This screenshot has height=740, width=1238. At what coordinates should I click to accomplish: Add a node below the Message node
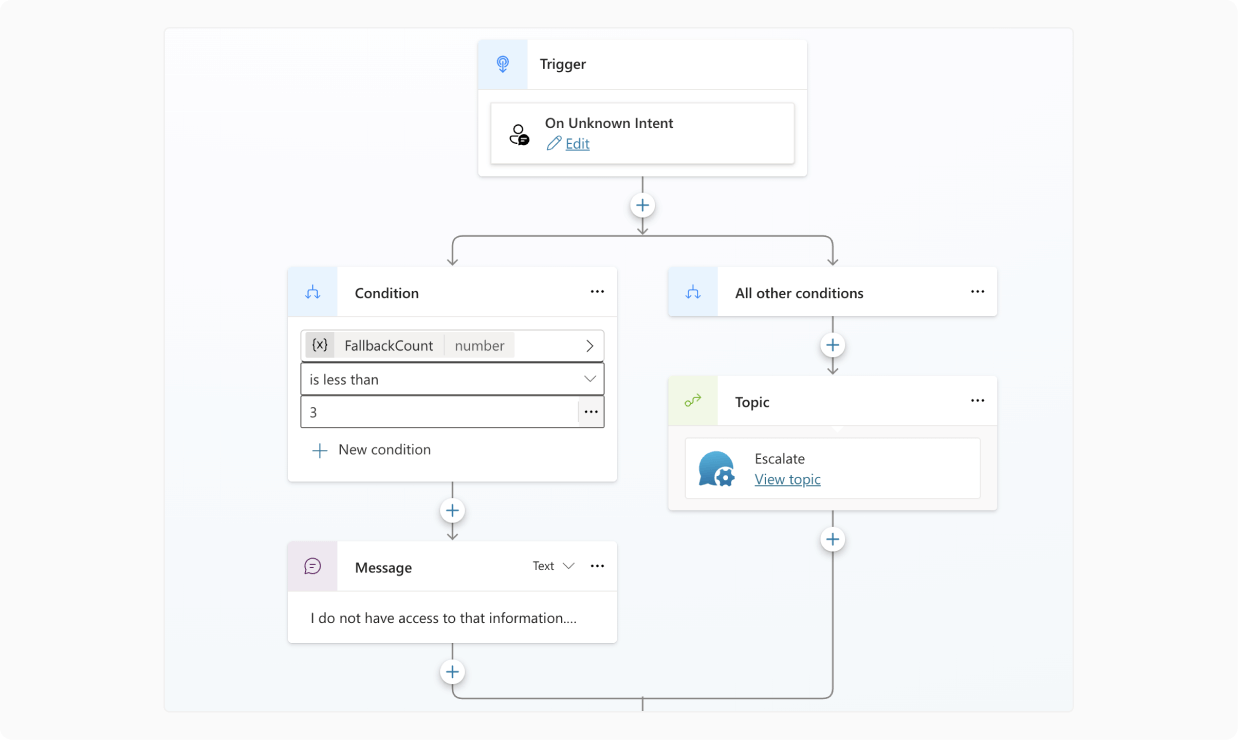(452, 672)
